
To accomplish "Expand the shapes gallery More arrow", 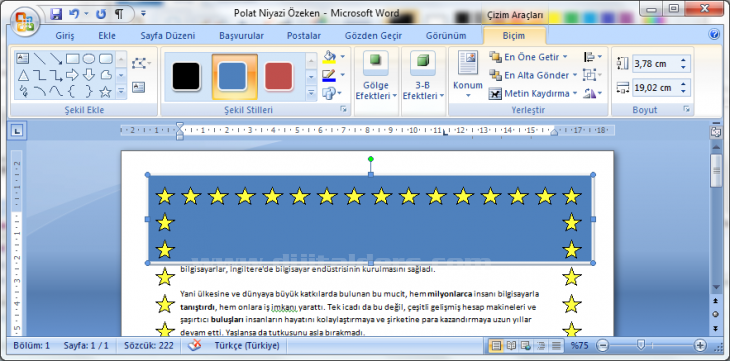I will pos(121,91).
